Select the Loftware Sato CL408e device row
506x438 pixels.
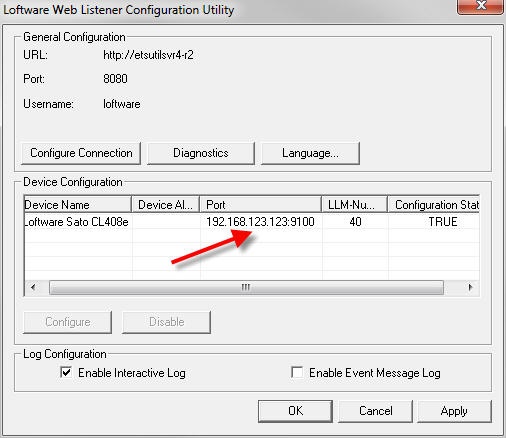tap(252, 222)
